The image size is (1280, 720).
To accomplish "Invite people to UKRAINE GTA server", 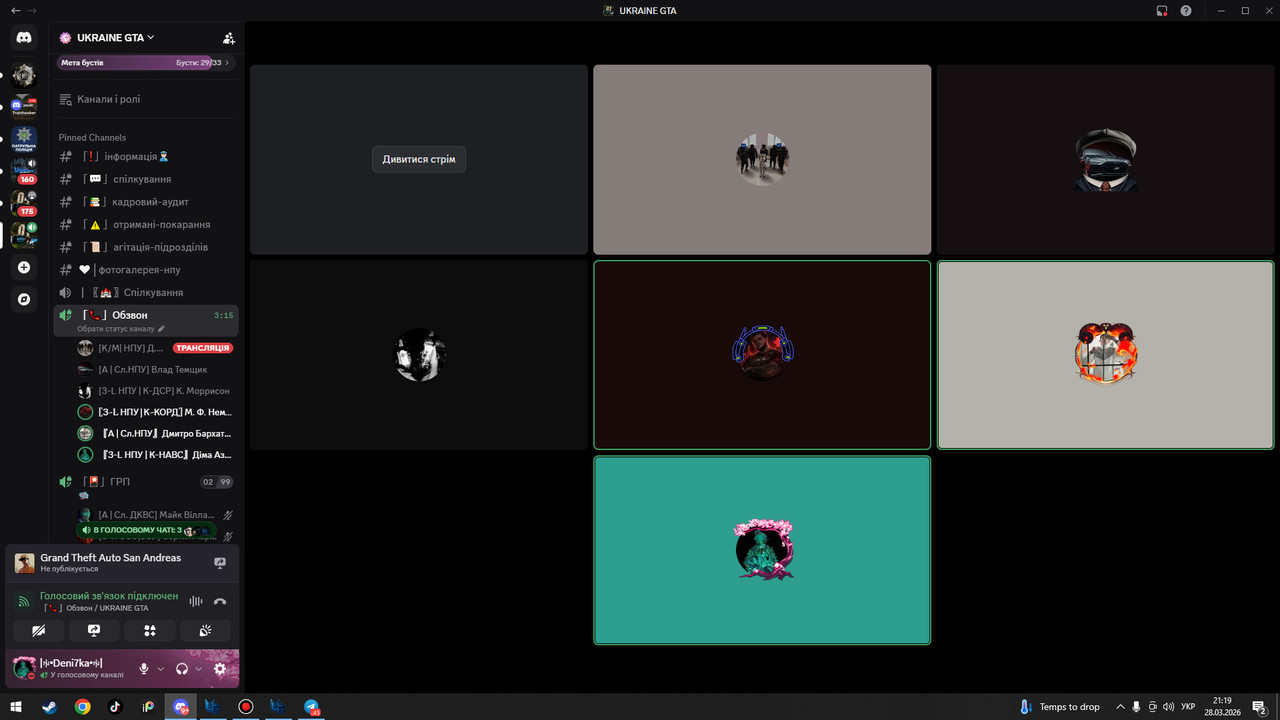I will 229,38.
